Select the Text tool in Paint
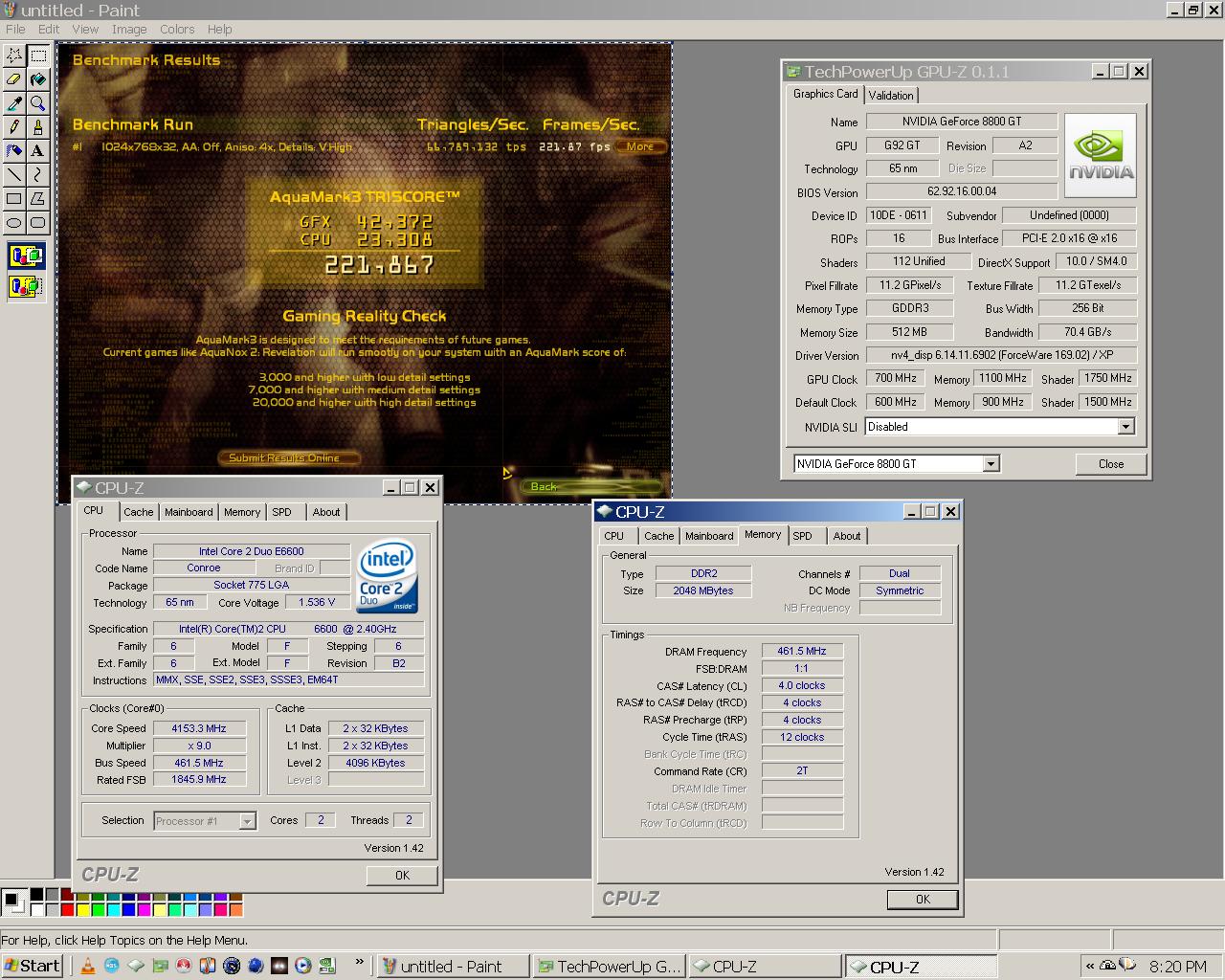 pyautogui.click(x=38, y=150)
